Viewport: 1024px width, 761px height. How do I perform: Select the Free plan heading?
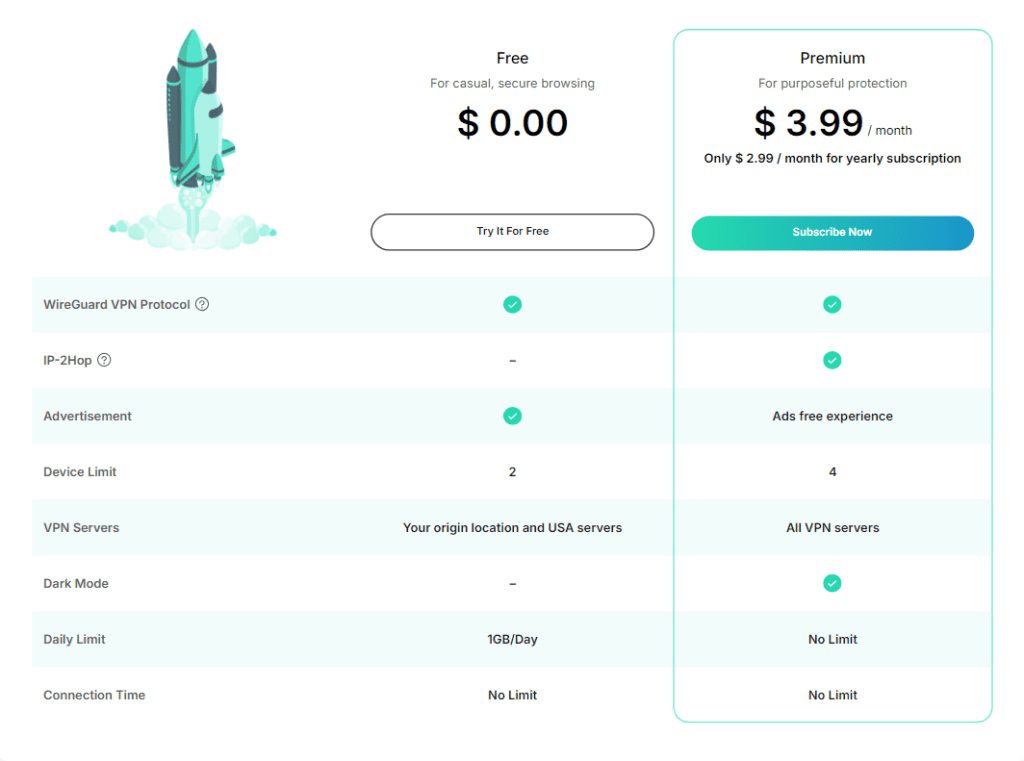pos(512,58)
